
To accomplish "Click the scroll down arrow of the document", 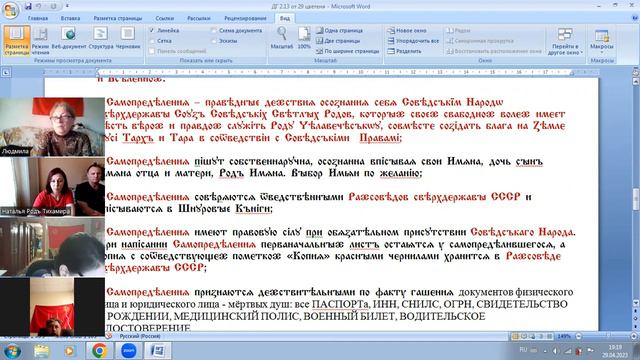I will (636, 303).
